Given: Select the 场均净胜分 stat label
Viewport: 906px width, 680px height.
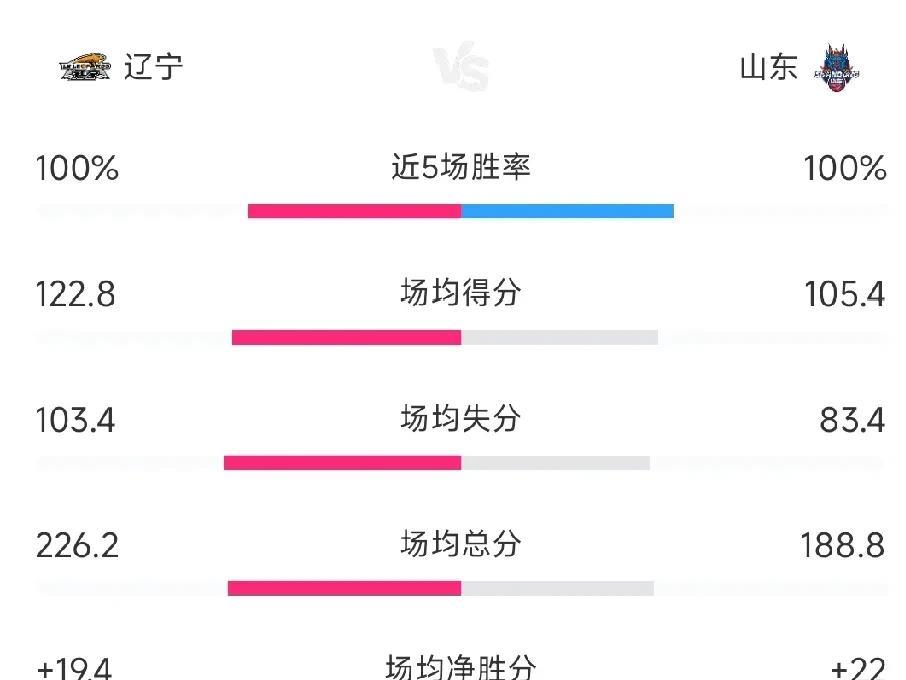Looking at the screenshot, I should click(x=461, y=667).
